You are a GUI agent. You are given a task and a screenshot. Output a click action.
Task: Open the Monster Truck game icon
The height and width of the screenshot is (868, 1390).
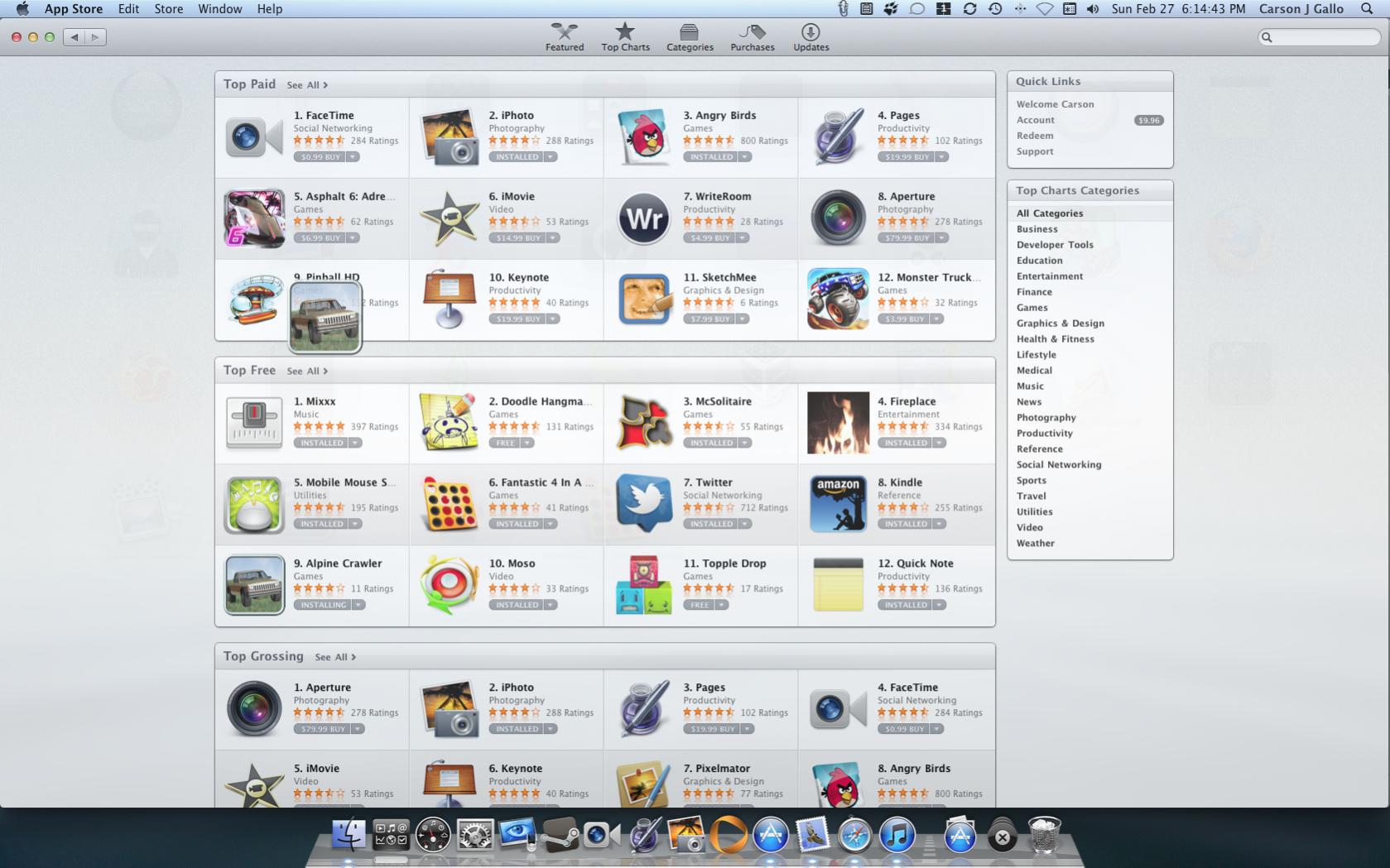(x=839, y=299)
